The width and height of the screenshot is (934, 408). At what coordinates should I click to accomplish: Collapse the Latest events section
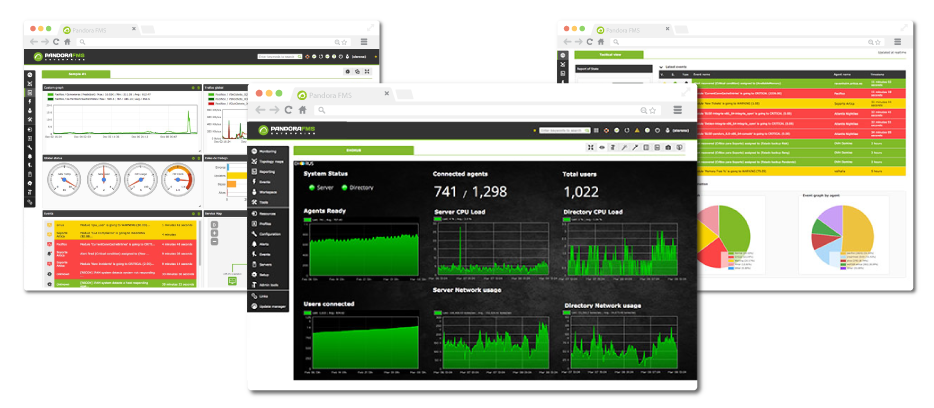tap(661, 67)
